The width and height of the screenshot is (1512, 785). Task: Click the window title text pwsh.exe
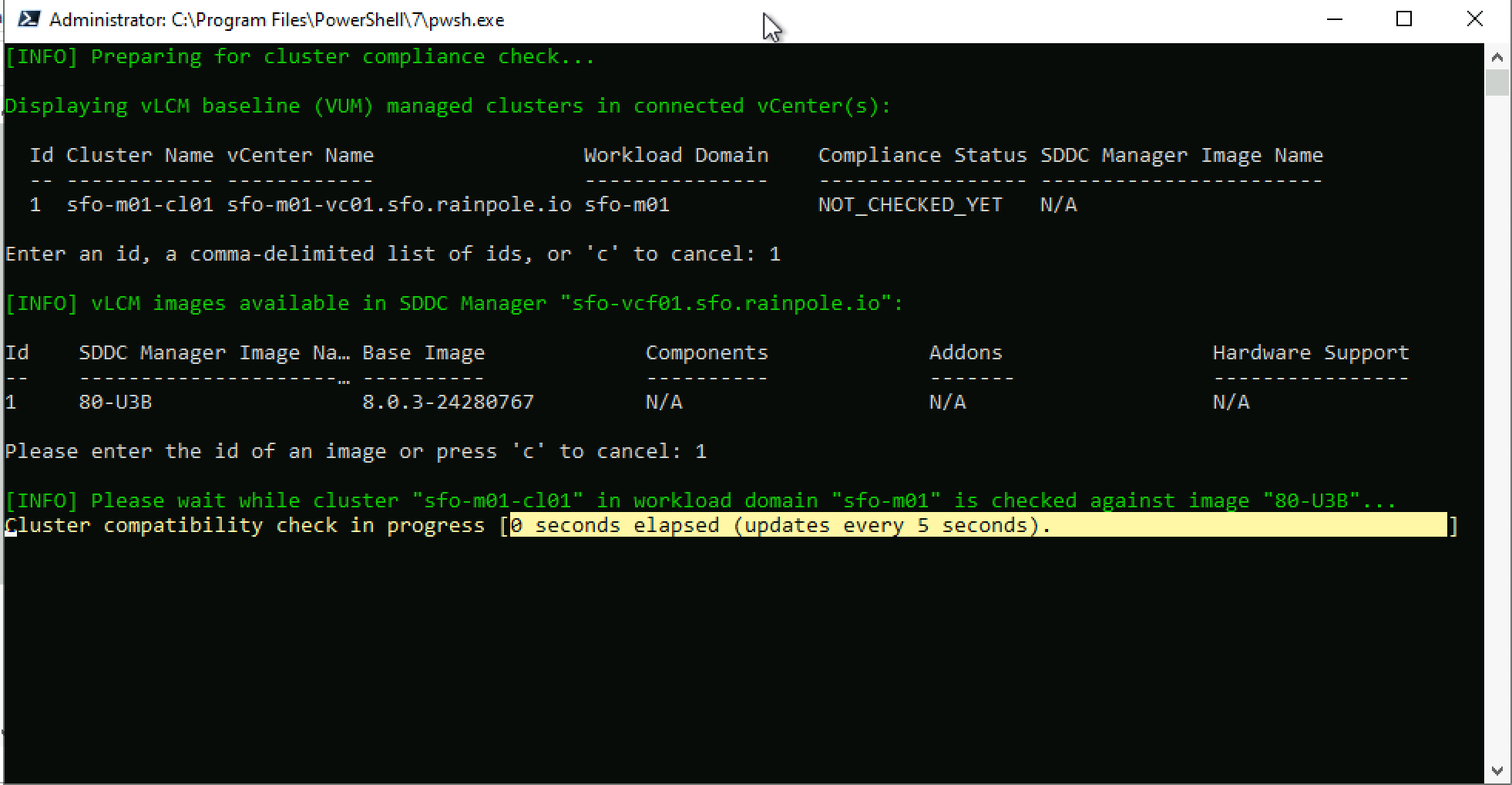tap(276, 20)
